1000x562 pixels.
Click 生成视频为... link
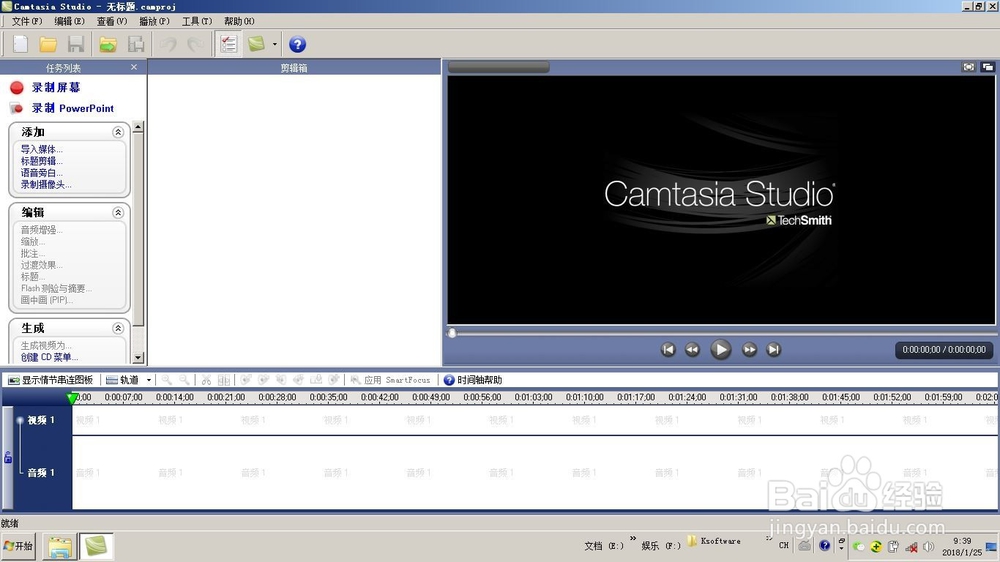click(46, 345)
